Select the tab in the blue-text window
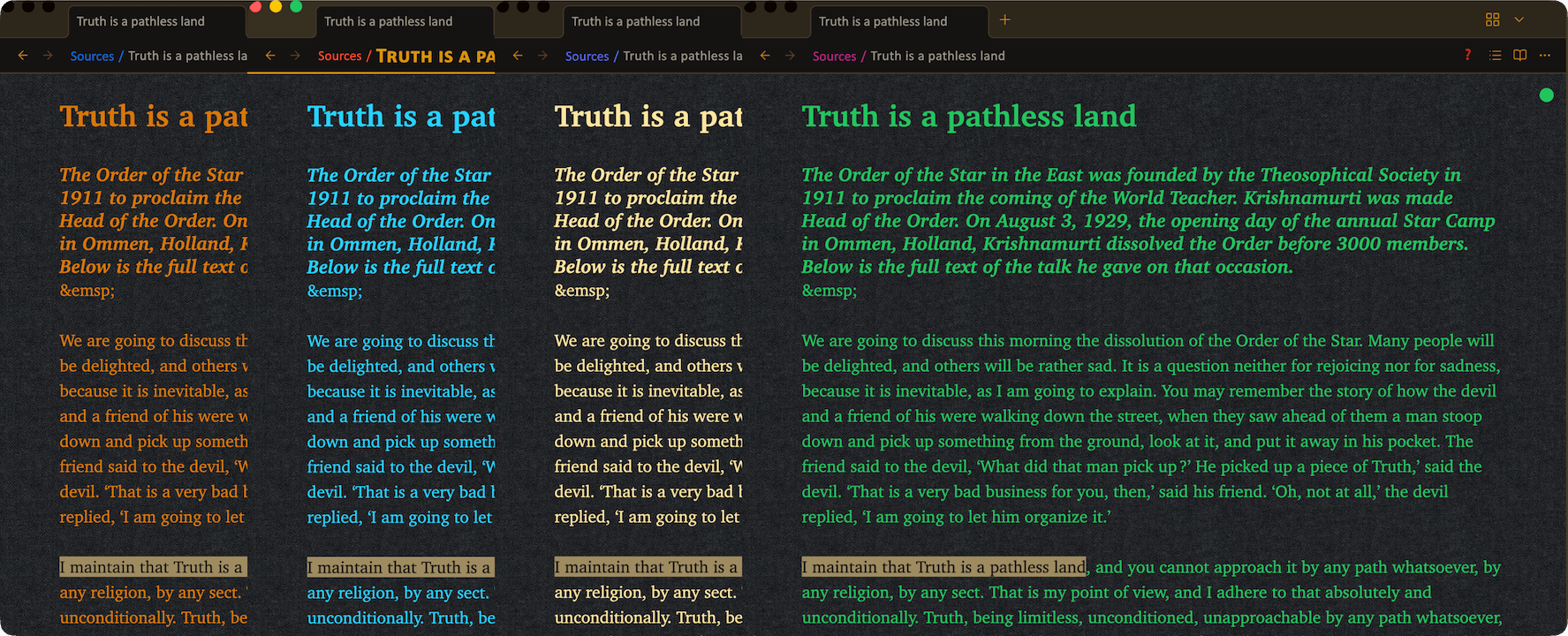The height and width of the screenshot is (636, 1568). point(404,21)
